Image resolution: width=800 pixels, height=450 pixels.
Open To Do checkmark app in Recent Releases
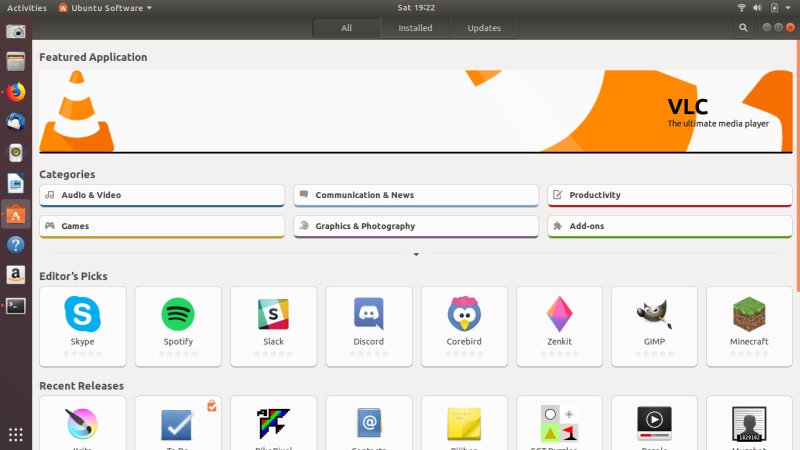click(177, 424)
